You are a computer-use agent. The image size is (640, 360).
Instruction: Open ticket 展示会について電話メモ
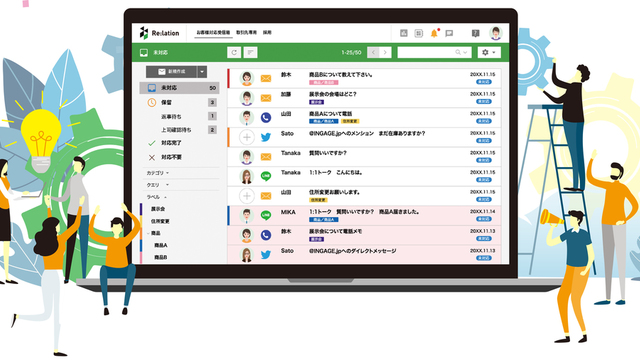click(x=336, y=231)
